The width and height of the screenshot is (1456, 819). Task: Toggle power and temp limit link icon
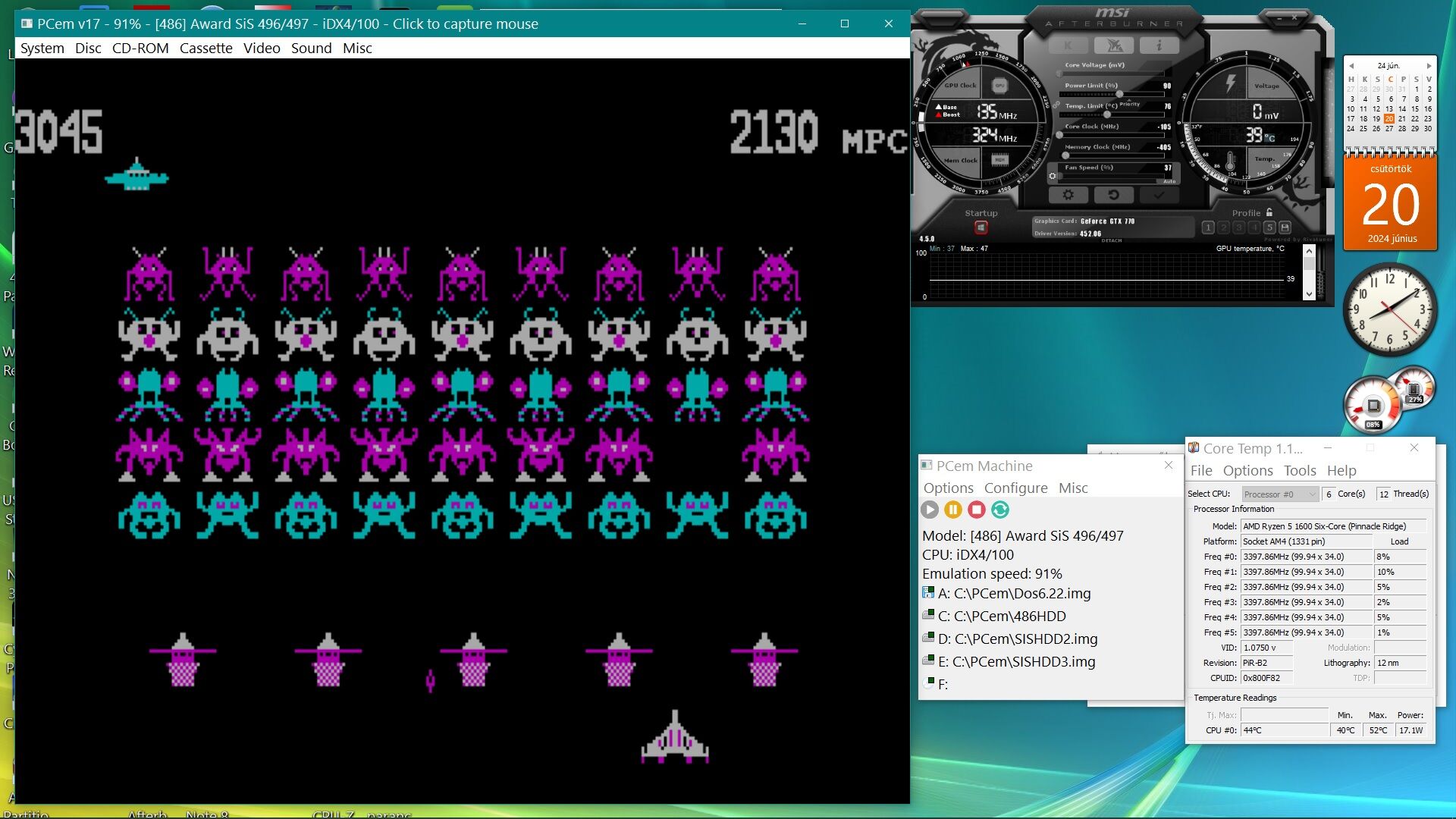pos(1056,105)
